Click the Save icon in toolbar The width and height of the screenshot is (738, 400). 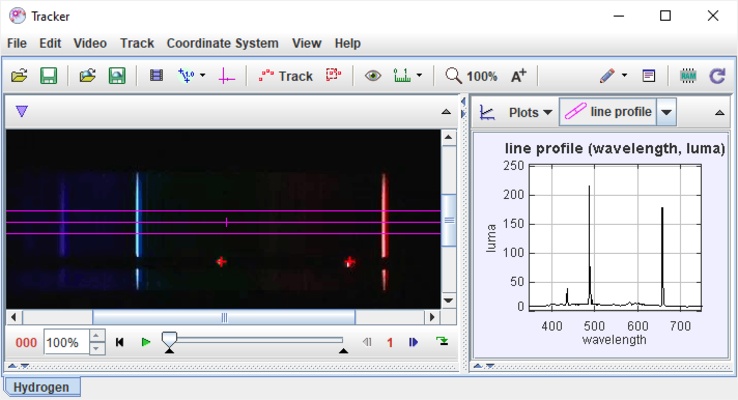48,76
